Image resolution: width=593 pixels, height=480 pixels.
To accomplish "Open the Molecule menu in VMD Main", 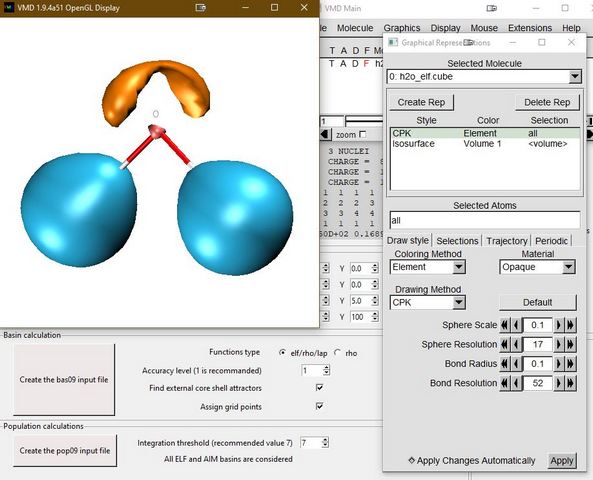I will click(x=355, y=28).
